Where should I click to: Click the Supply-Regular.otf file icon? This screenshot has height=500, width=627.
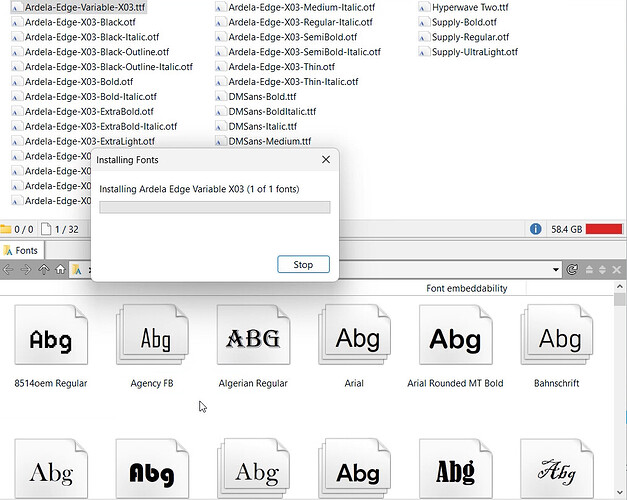click(423, 37)
